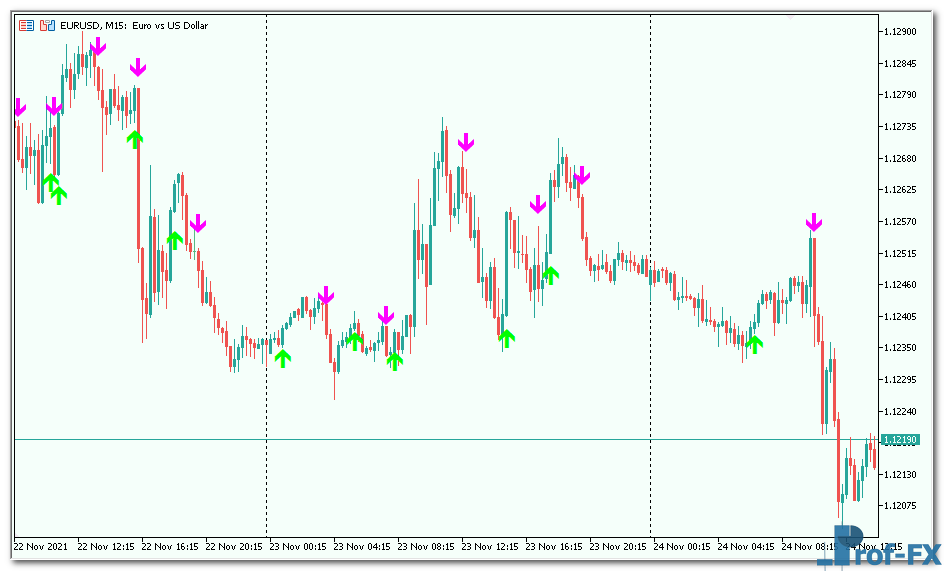Select the 22 Nov 2021 time label
Viewport: 944px width, 571px height.
click(x=42, y=547)
